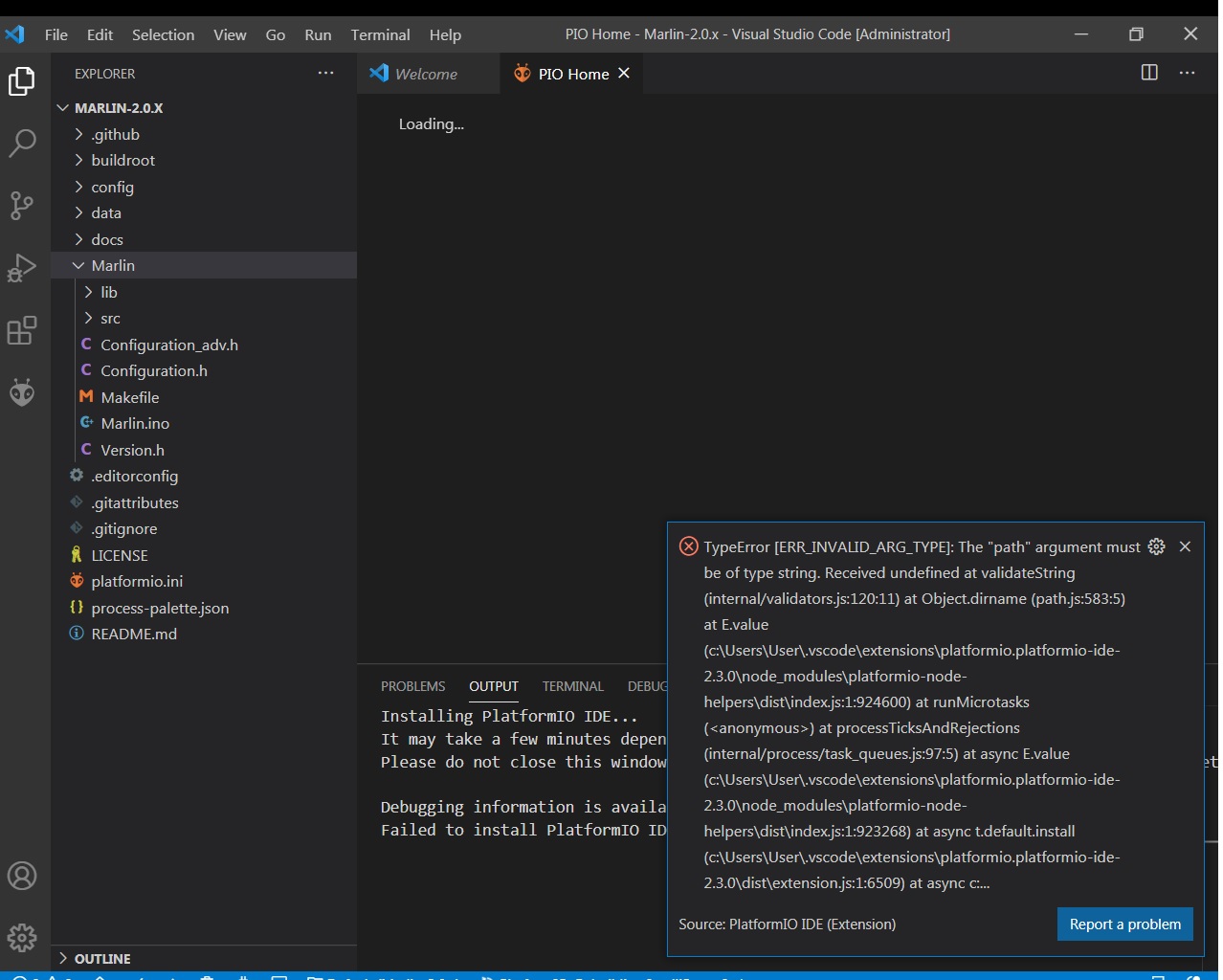Open the Accounts icon in activity bar
Viewport: 1223px width, 980px height.
pos(22,876)
